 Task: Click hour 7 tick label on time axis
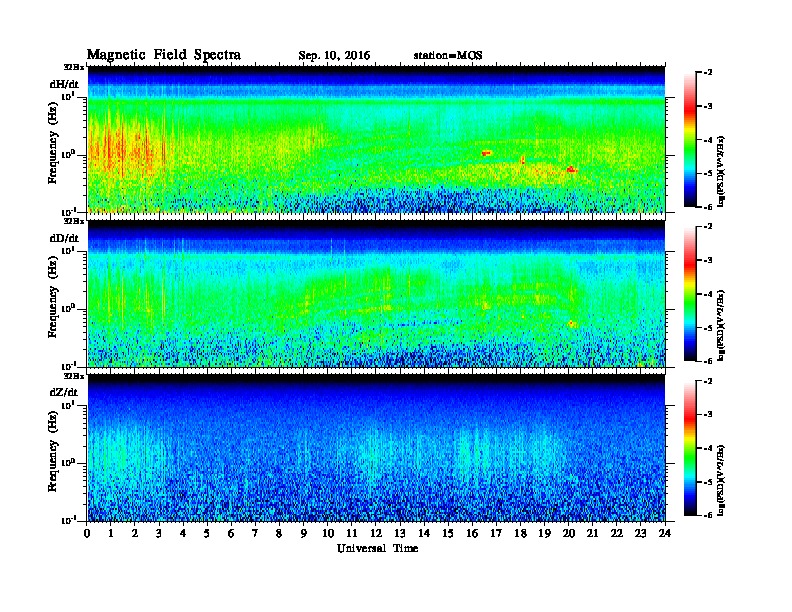coord(255,534)
